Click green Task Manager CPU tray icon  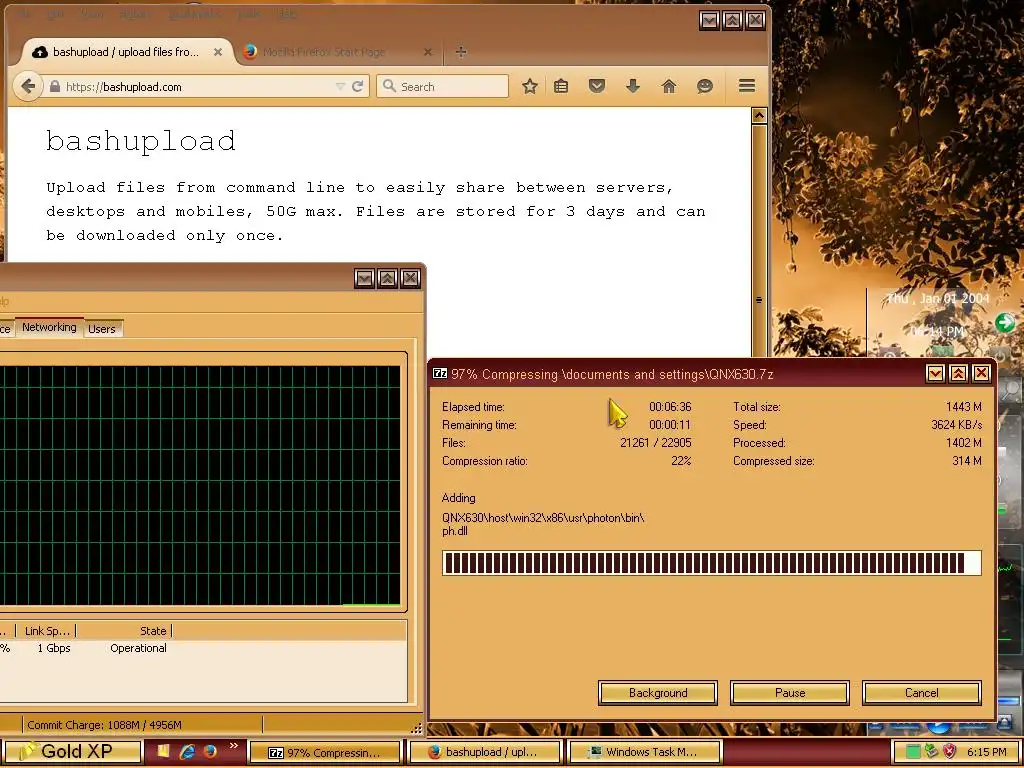(913, 752)
